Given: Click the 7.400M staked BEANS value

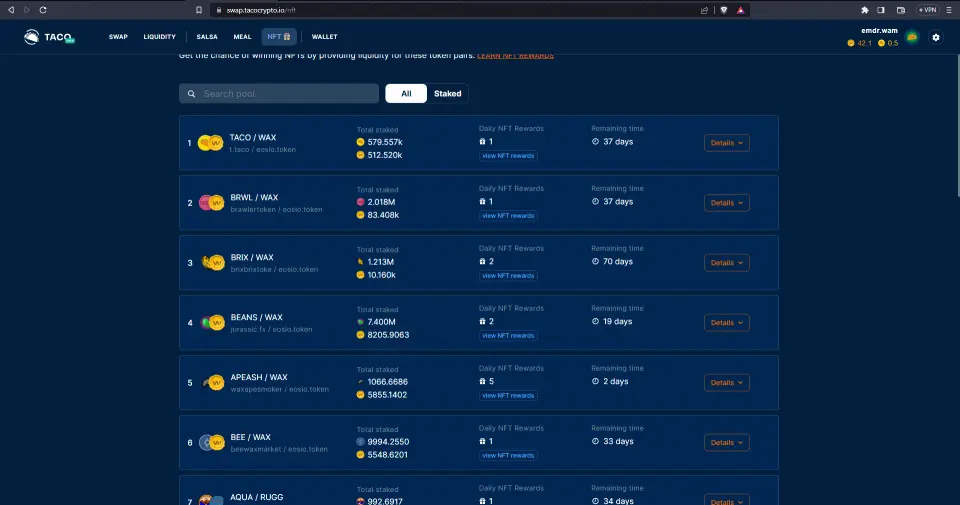Looking at the screenshot, I should 381,322.
